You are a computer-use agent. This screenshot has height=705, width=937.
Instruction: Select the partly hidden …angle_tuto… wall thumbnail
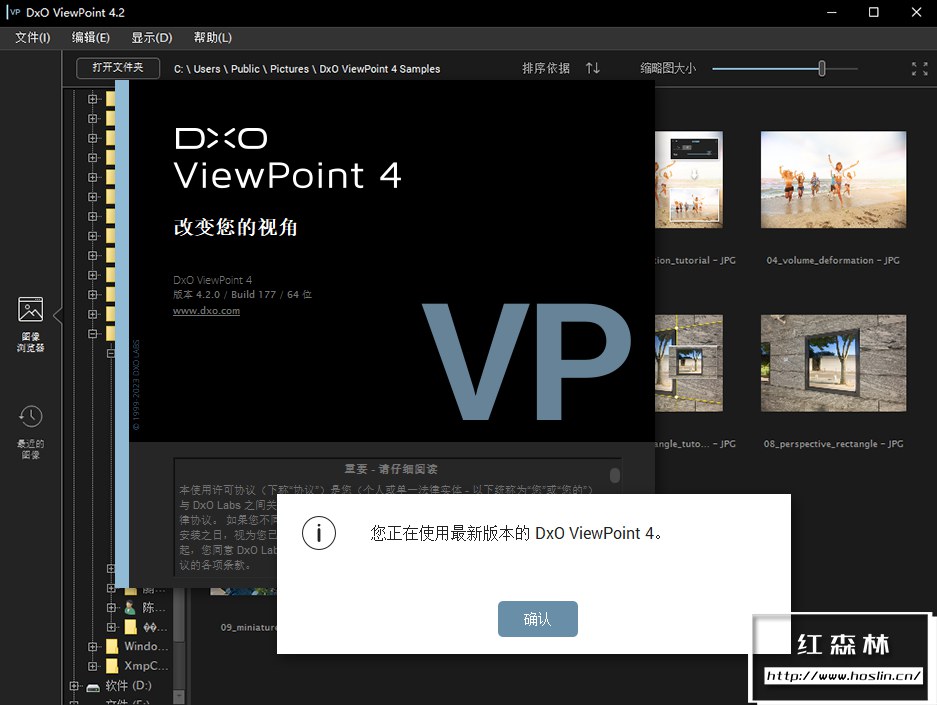pyautogui.click(x=689, y=363)
